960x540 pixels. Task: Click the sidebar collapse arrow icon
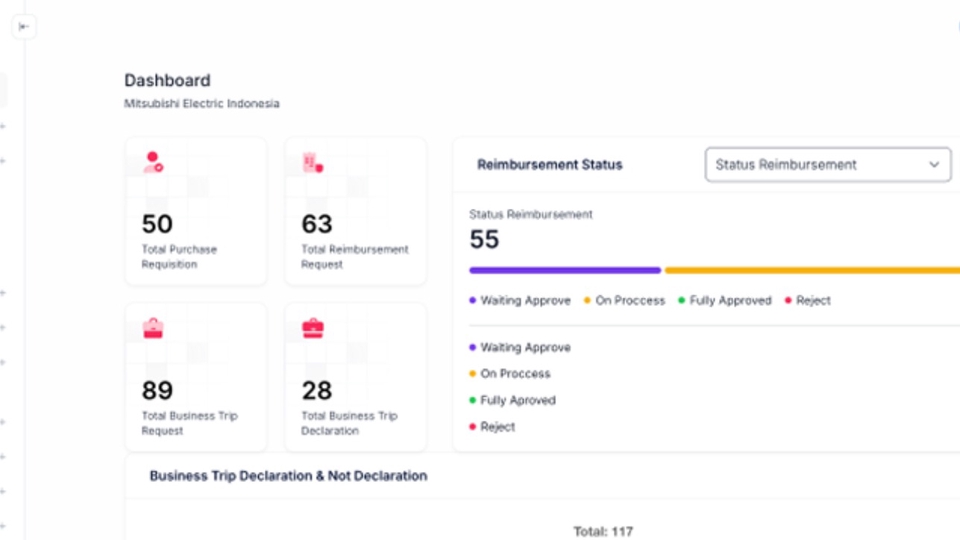click(24, 27)
